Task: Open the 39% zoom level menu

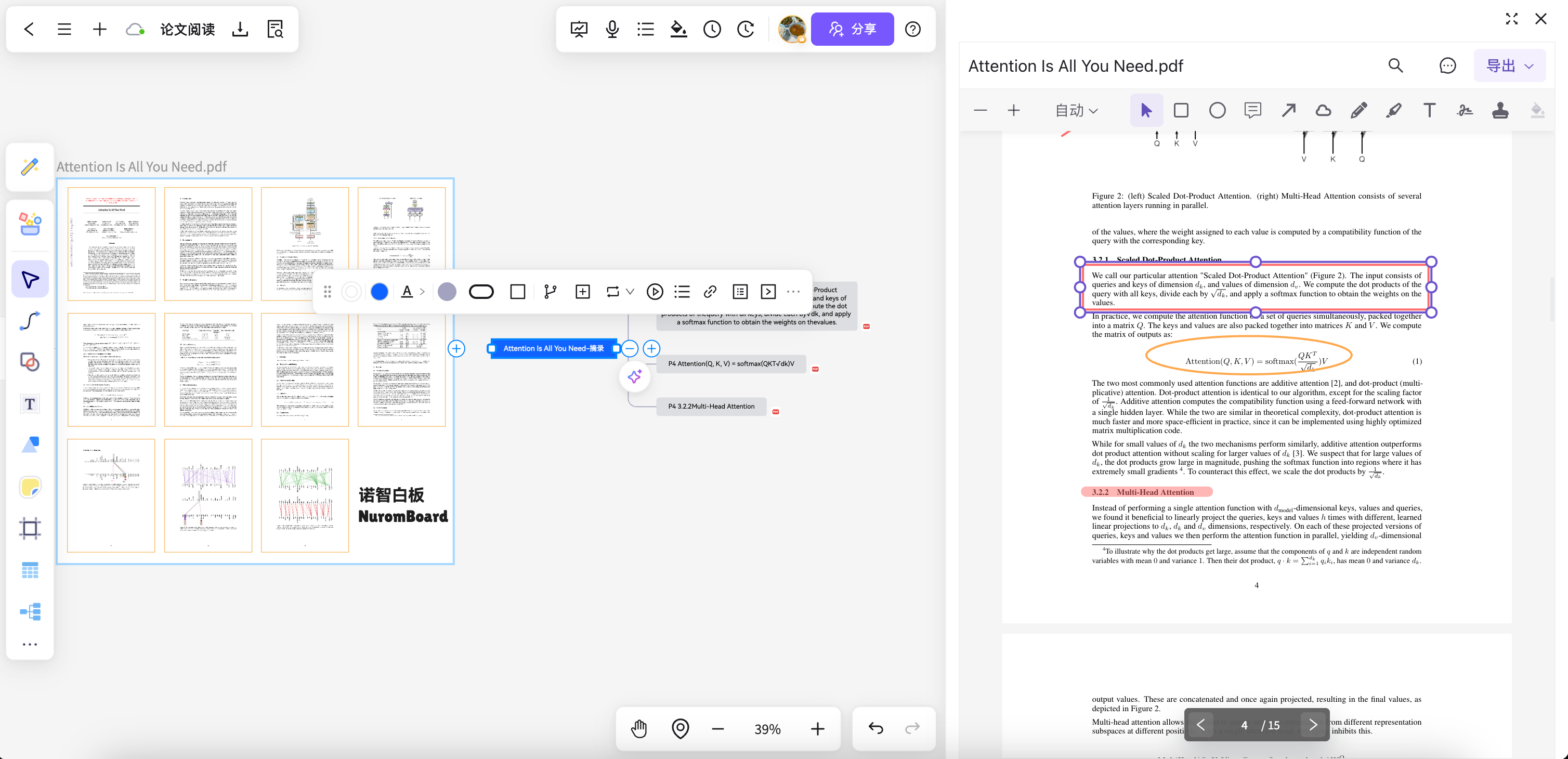Action: click(x=767, y=729)
